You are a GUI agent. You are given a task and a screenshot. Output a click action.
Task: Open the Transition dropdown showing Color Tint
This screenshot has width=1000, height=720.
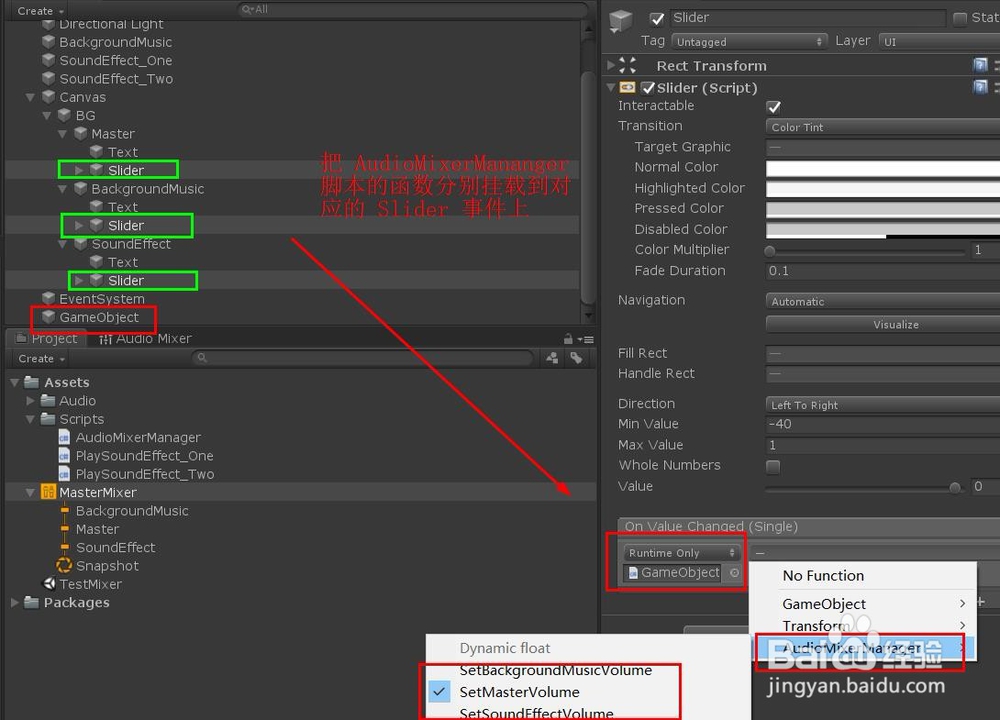883,127
